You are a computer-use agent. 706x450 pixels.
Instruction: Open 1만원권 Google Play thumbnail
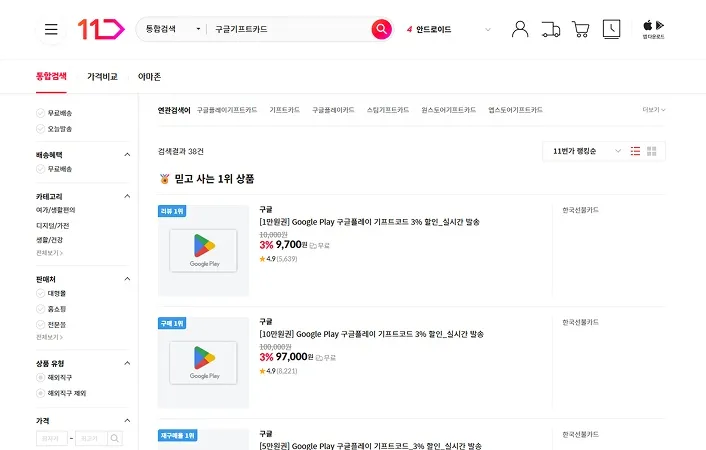point(204,251)
